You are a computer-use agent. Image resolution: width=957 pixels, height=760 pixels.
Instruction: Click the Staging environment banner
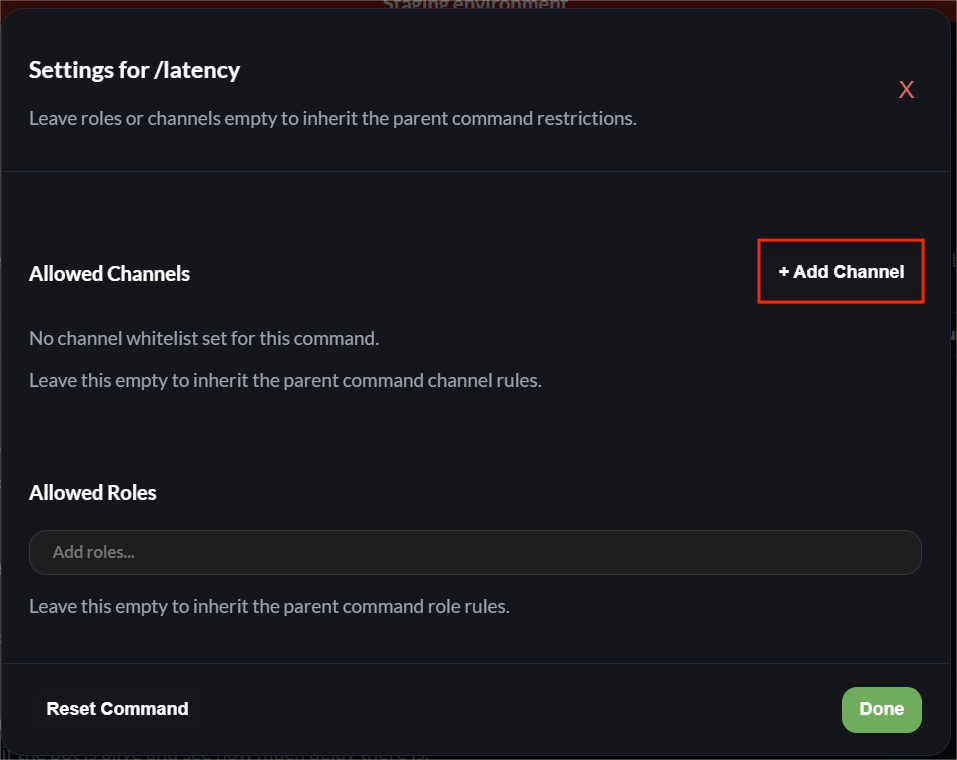[474, 5]
